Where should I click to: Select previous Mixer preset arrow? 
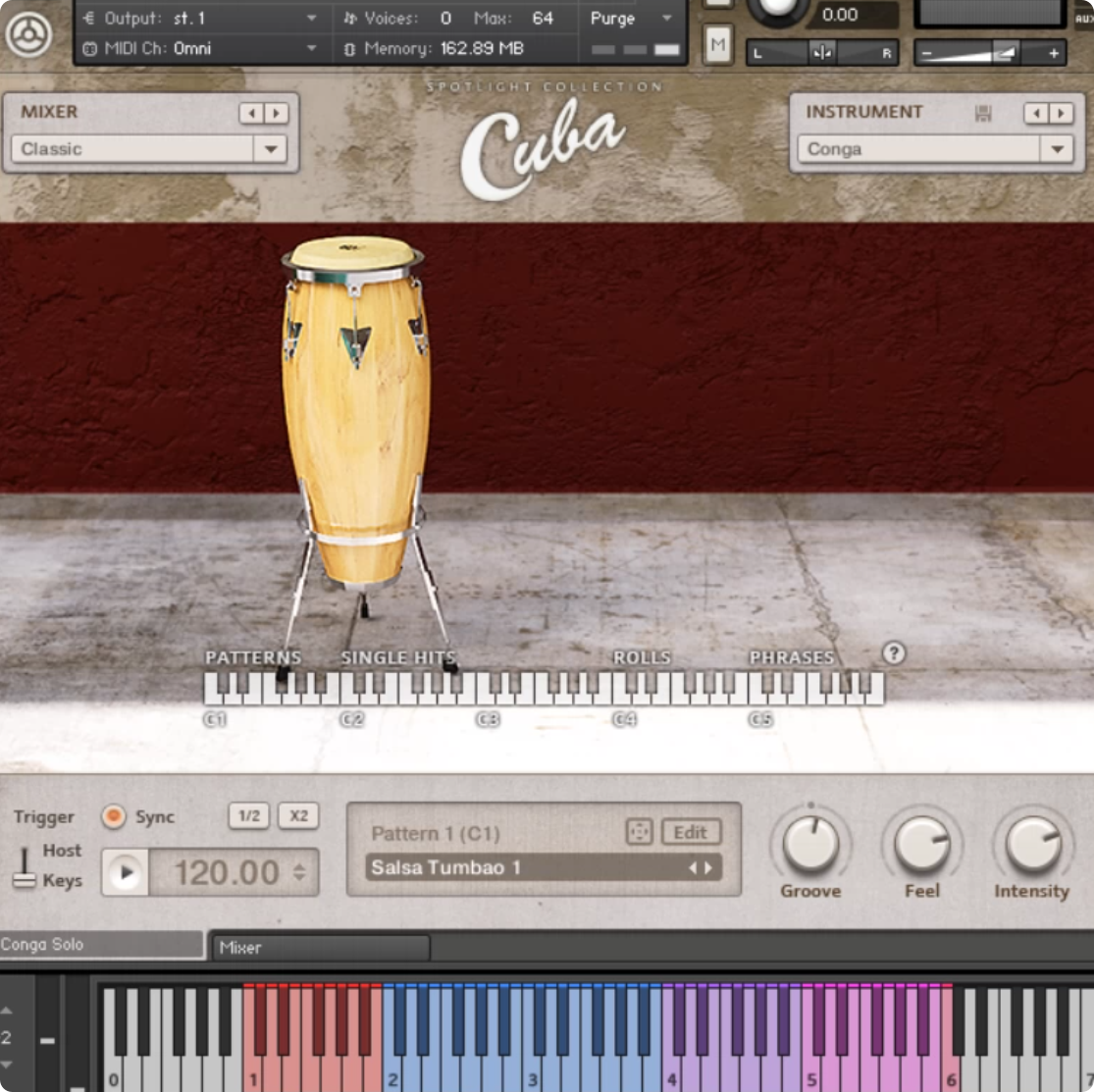[251, 113]
